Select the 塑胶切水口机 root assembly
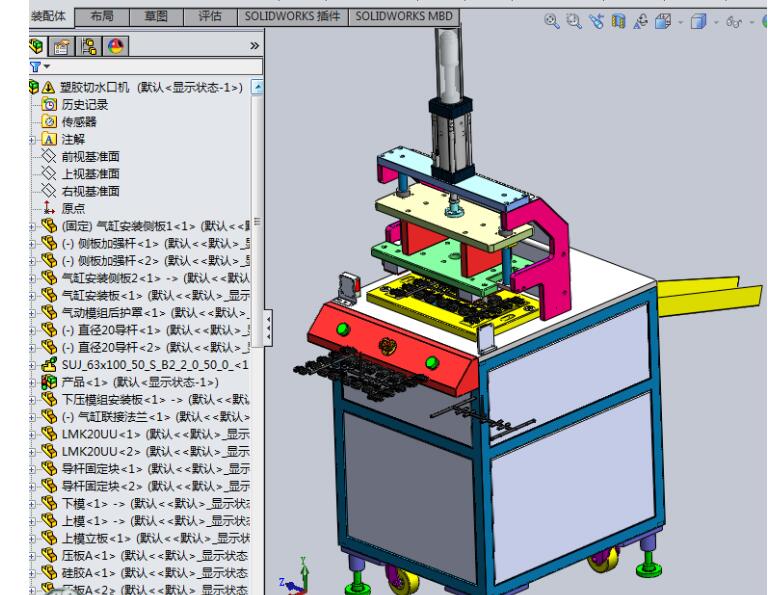The height and width of the screenshot is (595, 768). pos(151,88)
